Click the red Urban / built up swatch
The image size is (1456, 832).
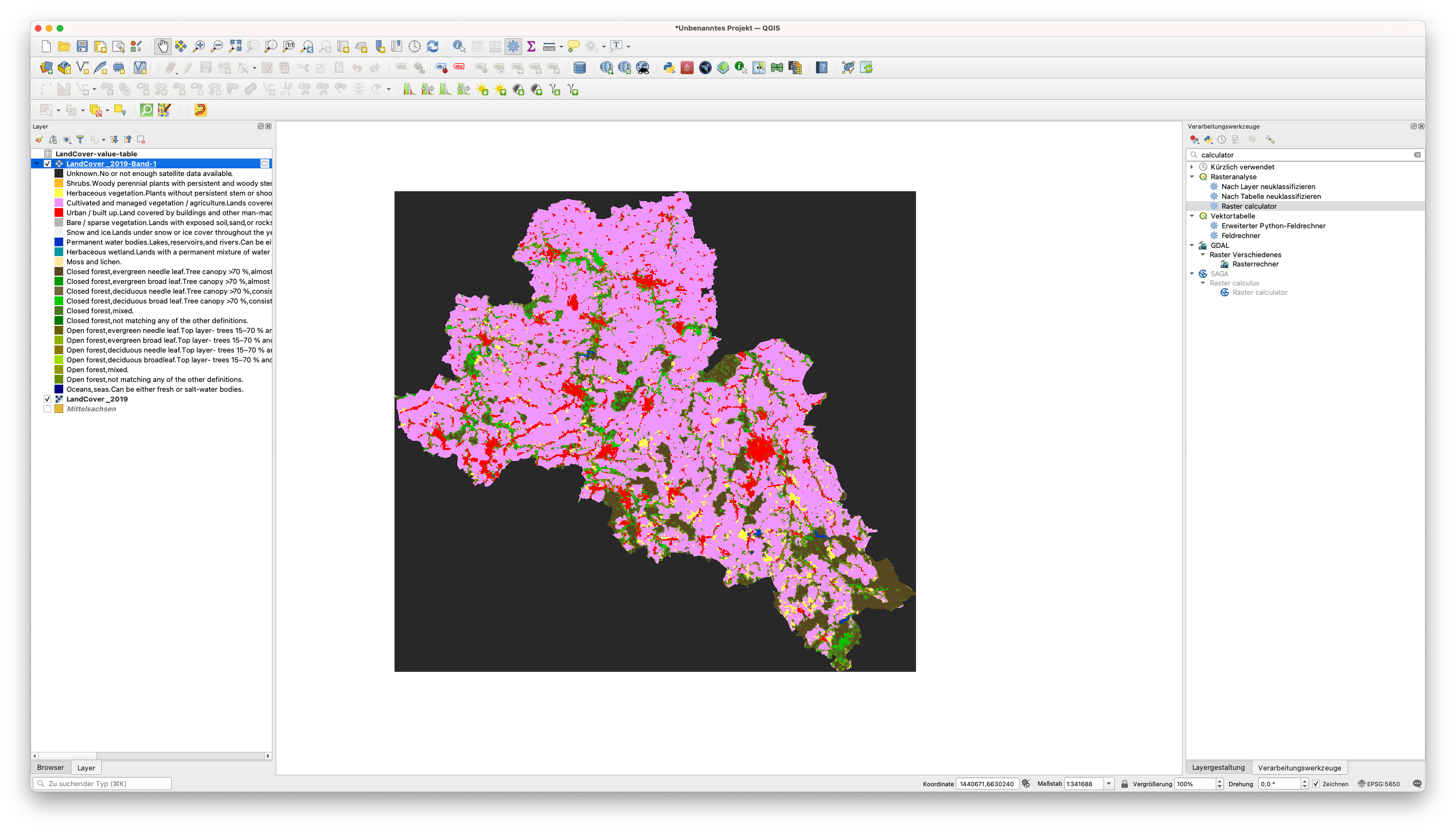59,212
